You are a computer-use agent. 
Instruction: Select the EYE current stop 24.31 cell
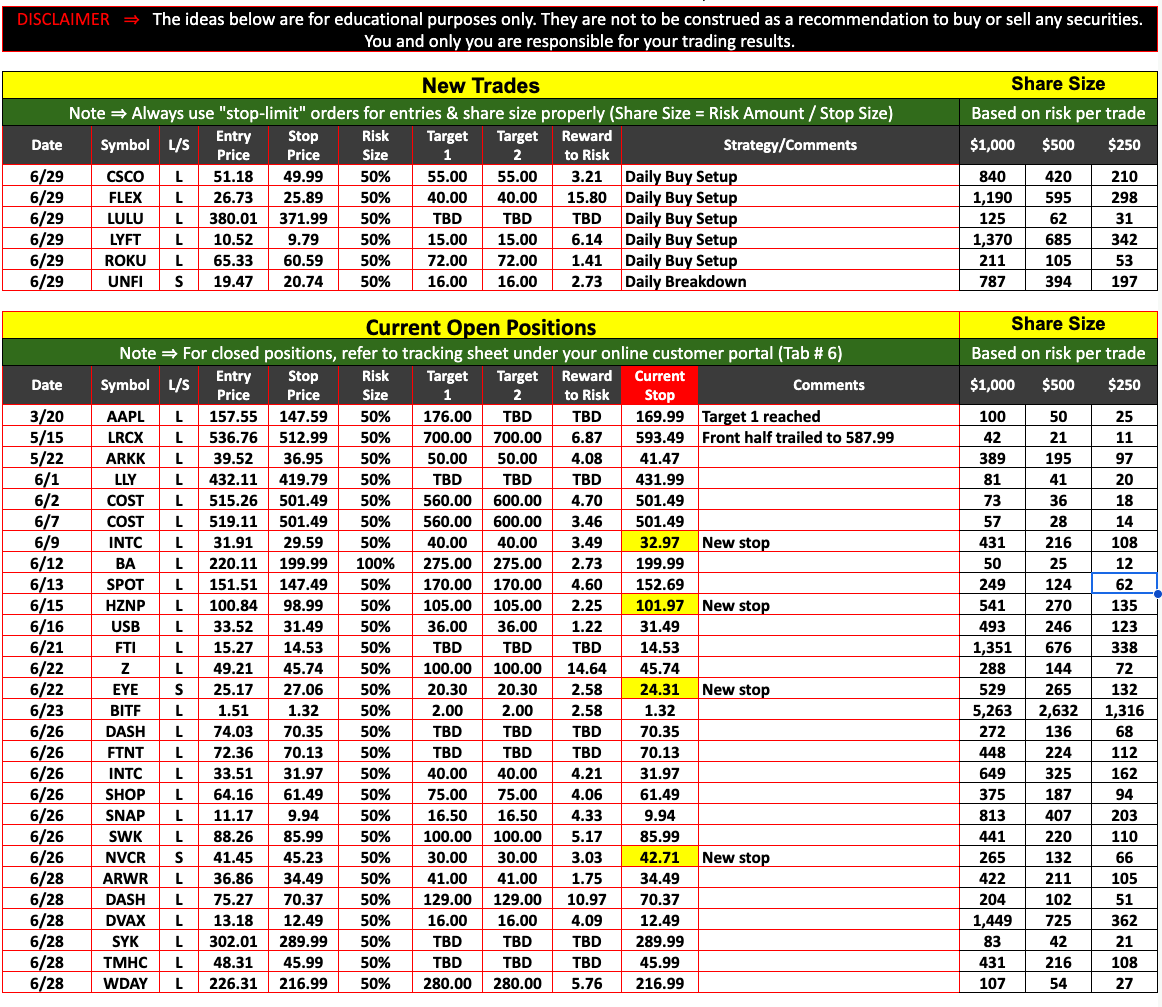(659, 690)
